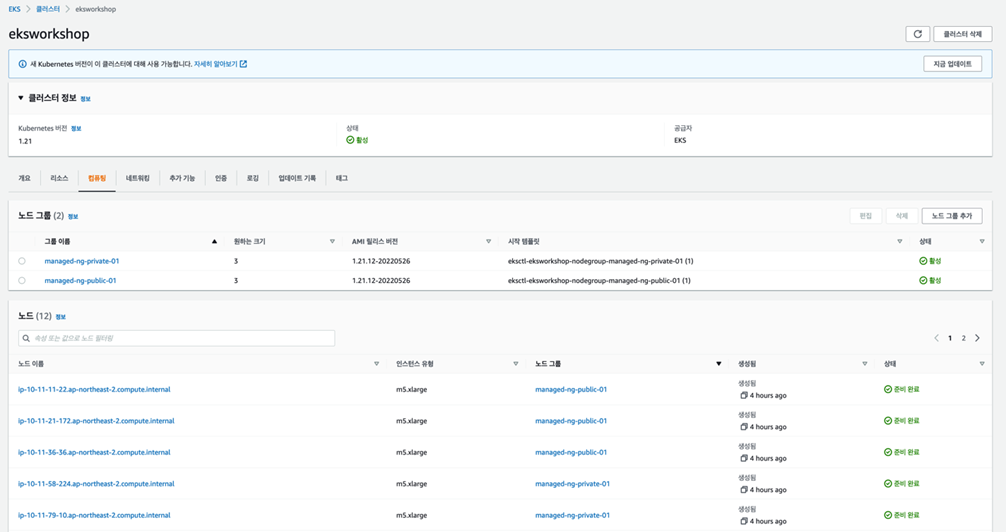The width and height of the screenshot is (1006, 532).
Task: Go to page 2 of nodes
Action: point(963,338)
